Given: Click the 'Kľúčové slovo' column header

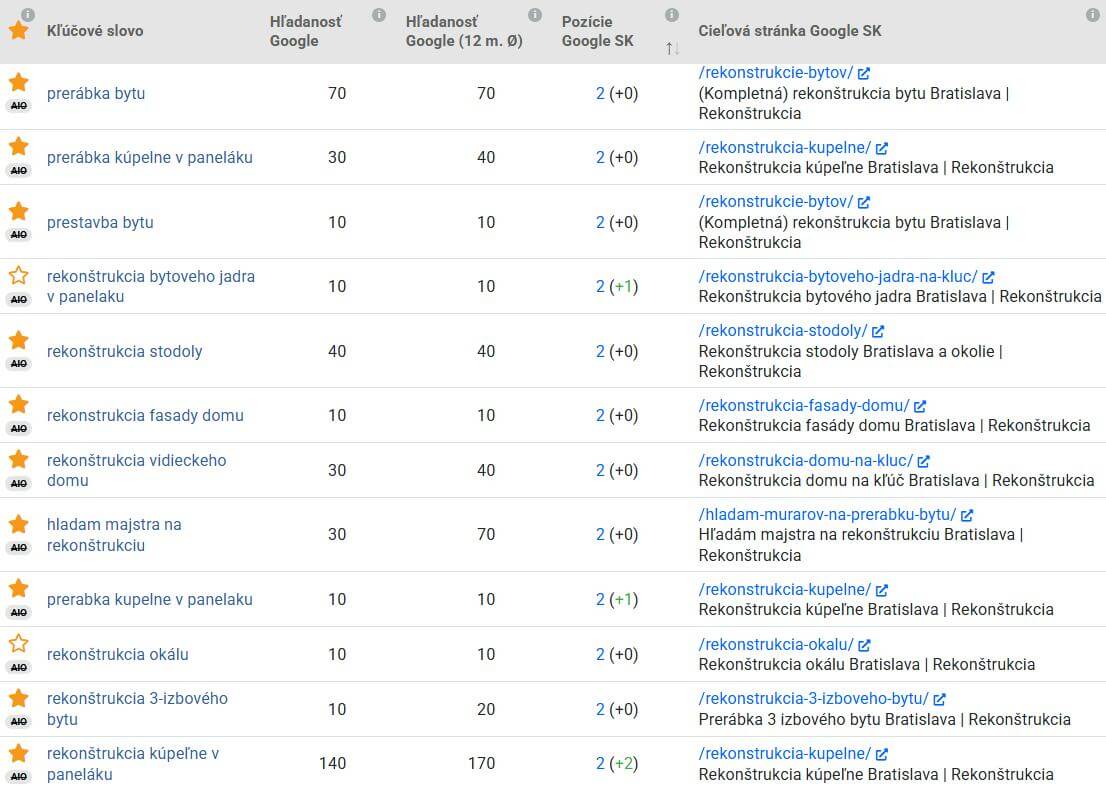Looking at the screenshot, I should tap(95, 31).
